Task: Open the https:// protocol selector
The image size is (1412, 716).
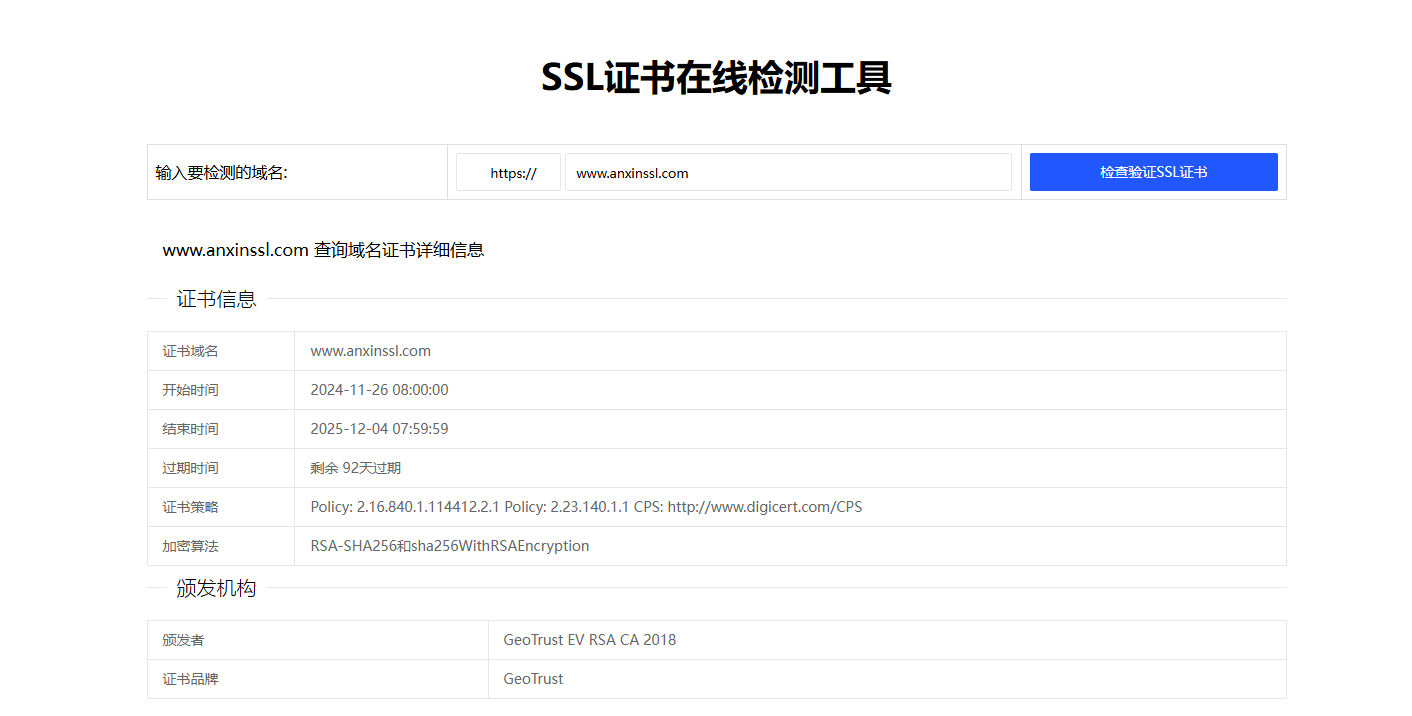Action: 508,171
